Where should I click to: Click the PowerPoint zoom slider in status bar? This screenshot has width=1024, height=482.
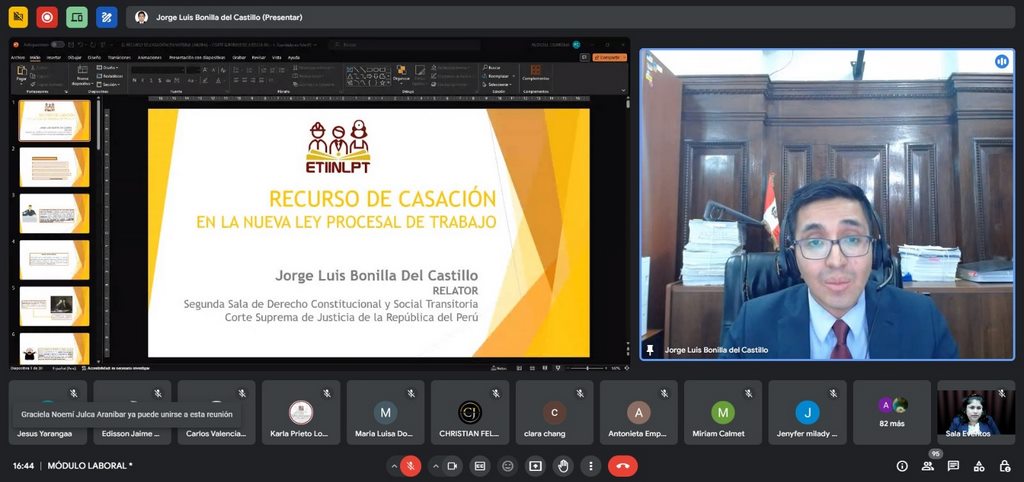(586, 368)
